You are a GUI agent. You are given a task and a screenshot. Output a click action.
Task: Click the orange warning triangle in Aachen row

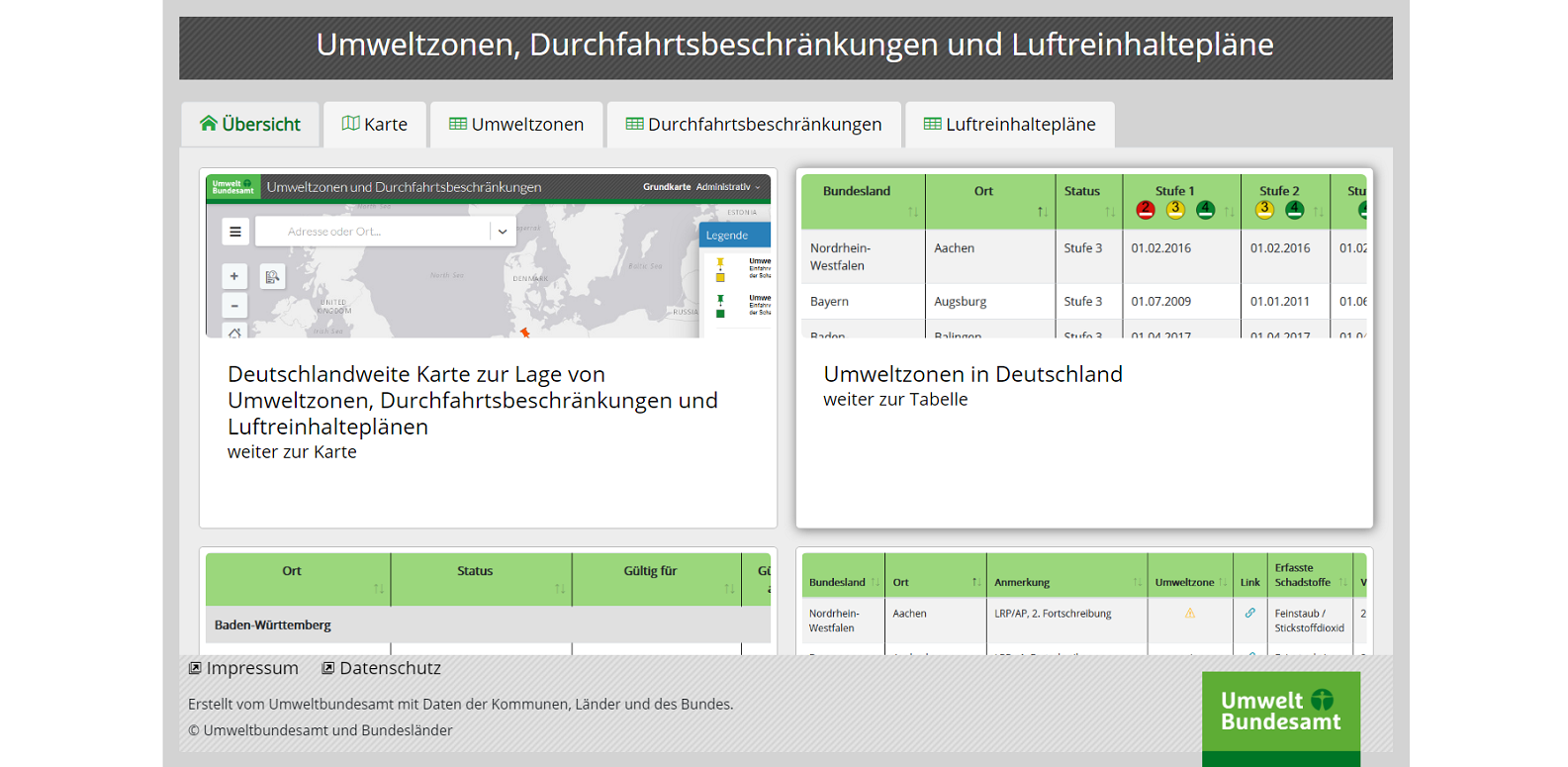[x=1190, y=614]
